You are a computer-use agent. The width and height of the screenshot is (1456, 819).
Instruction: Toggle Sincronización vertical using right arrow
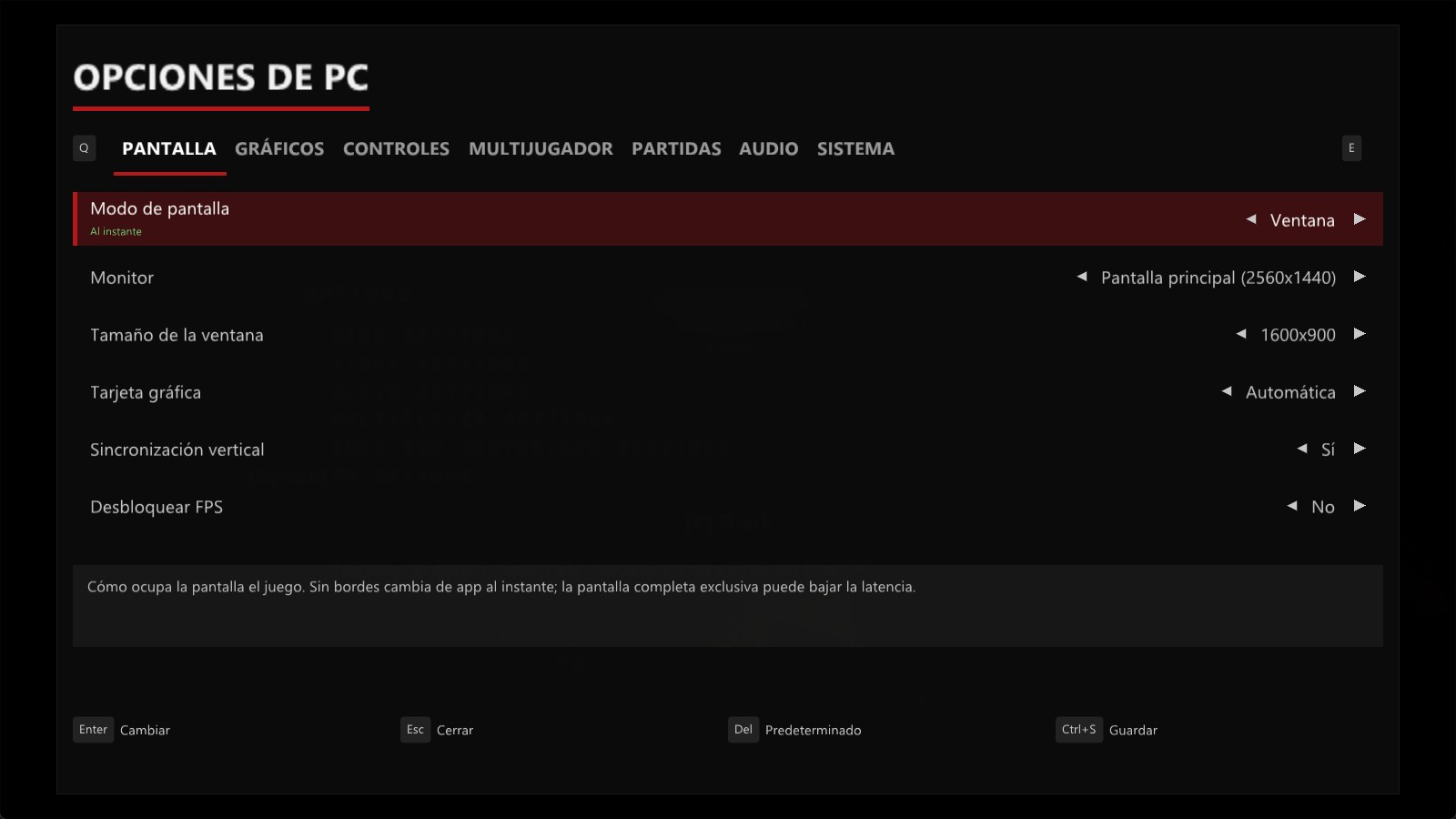point(1360,449)
